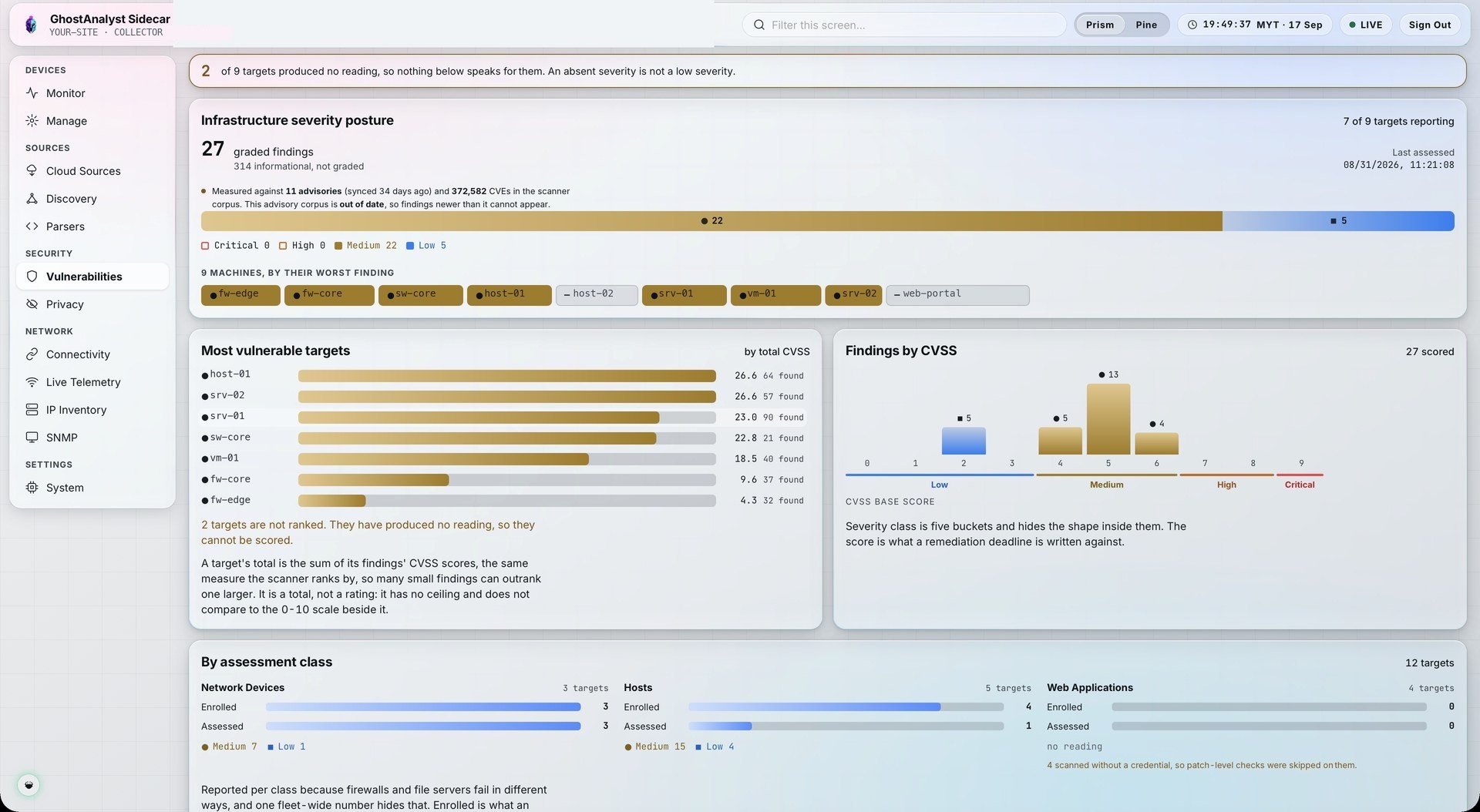Navigate to Live Telemetry
The width and height of the screenshot is (1480, 812).
click(x=92, y=382)
